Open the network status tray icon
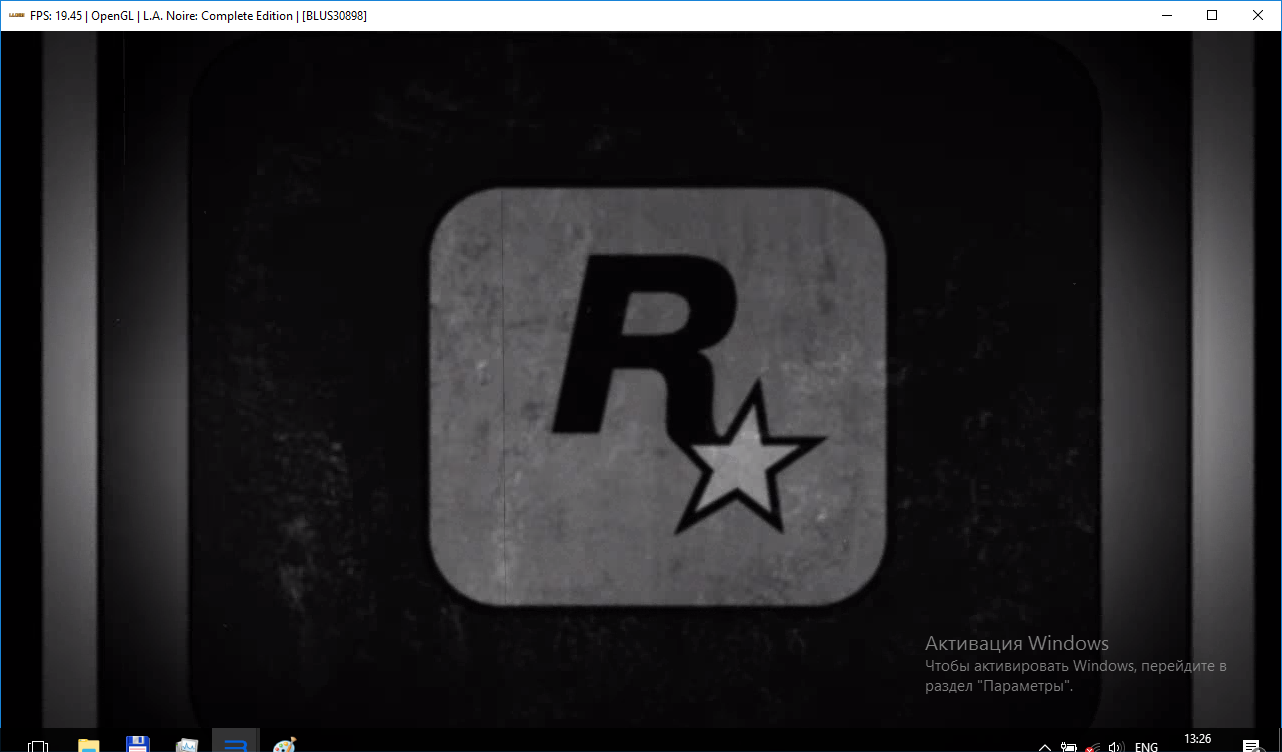This screenshot has height=752, width=1282. pyautogui.click(x=1093, y=746)
